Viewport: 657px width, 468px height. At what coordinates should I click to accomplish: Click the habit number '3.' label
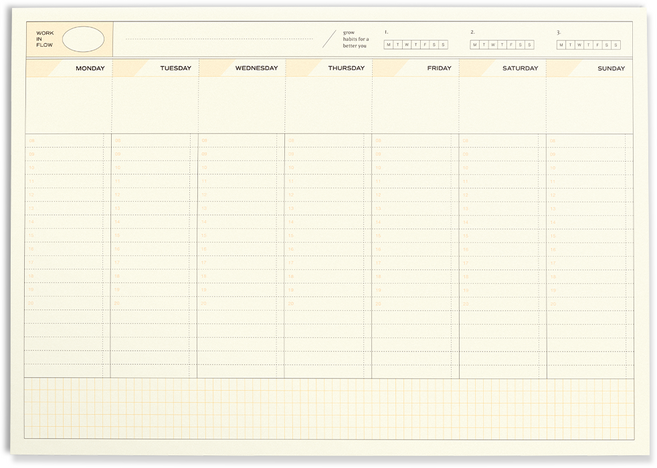pyautogui.click(x=559, y=32)
